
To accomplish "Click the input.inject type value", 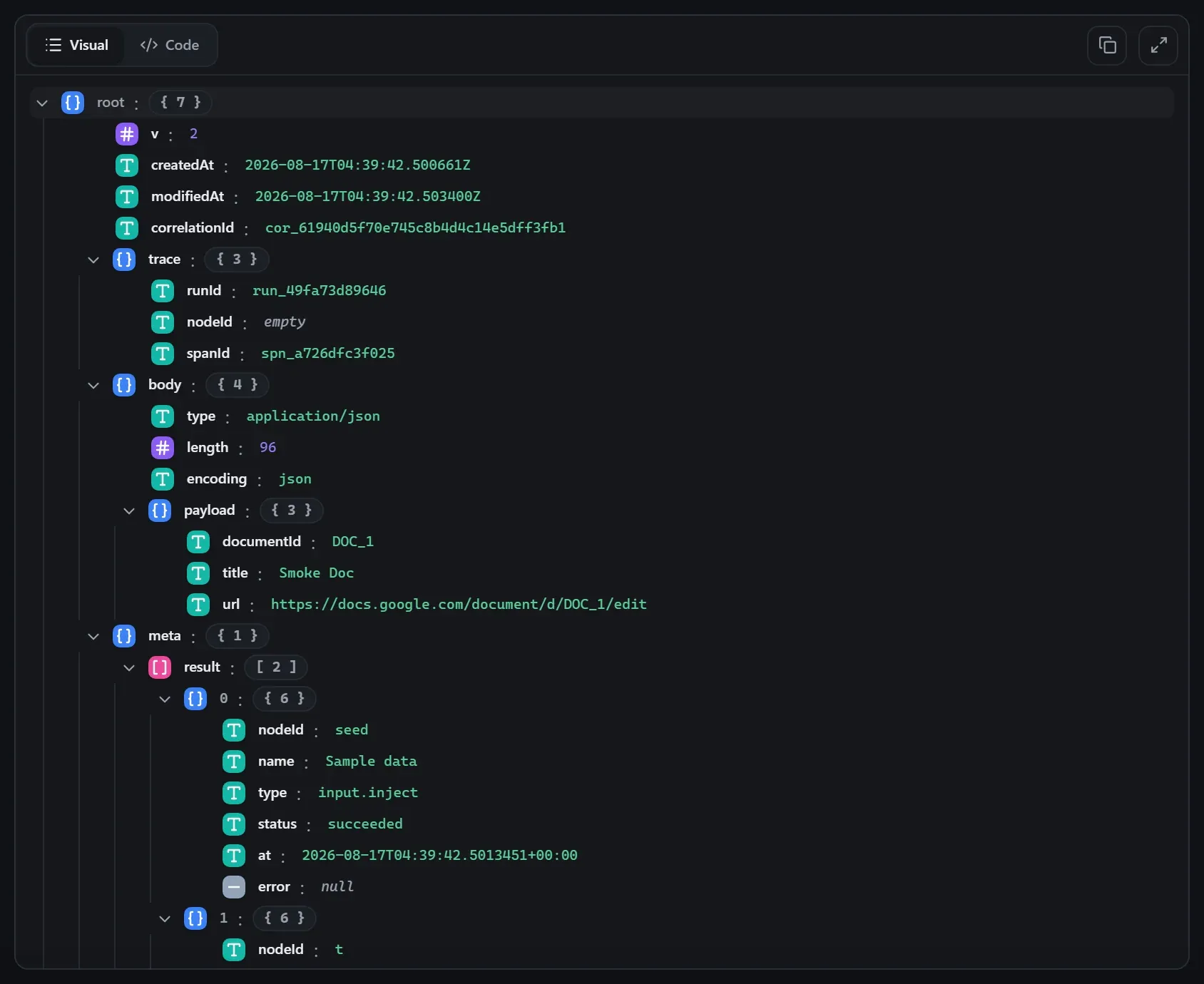I will 368,793.
